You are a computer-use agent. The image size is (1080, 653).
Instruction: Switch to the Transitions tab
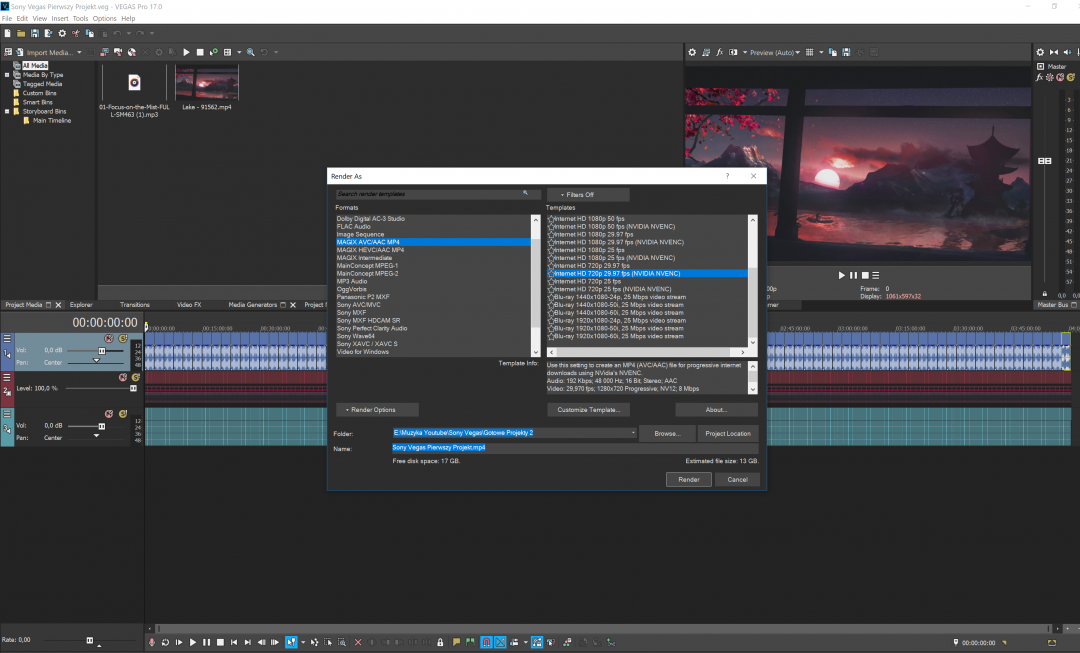pos(134,305)
